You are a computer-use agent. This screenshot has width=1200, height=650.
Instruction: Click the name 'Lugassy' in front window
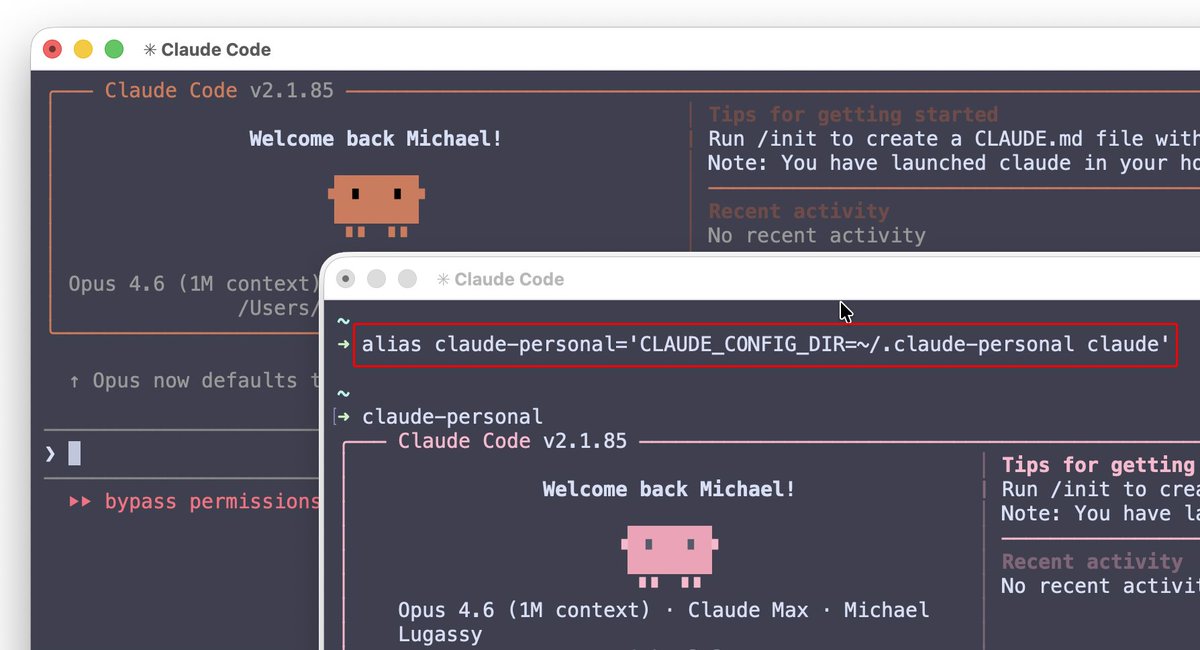pyautogui.click(x=440, y=635)
